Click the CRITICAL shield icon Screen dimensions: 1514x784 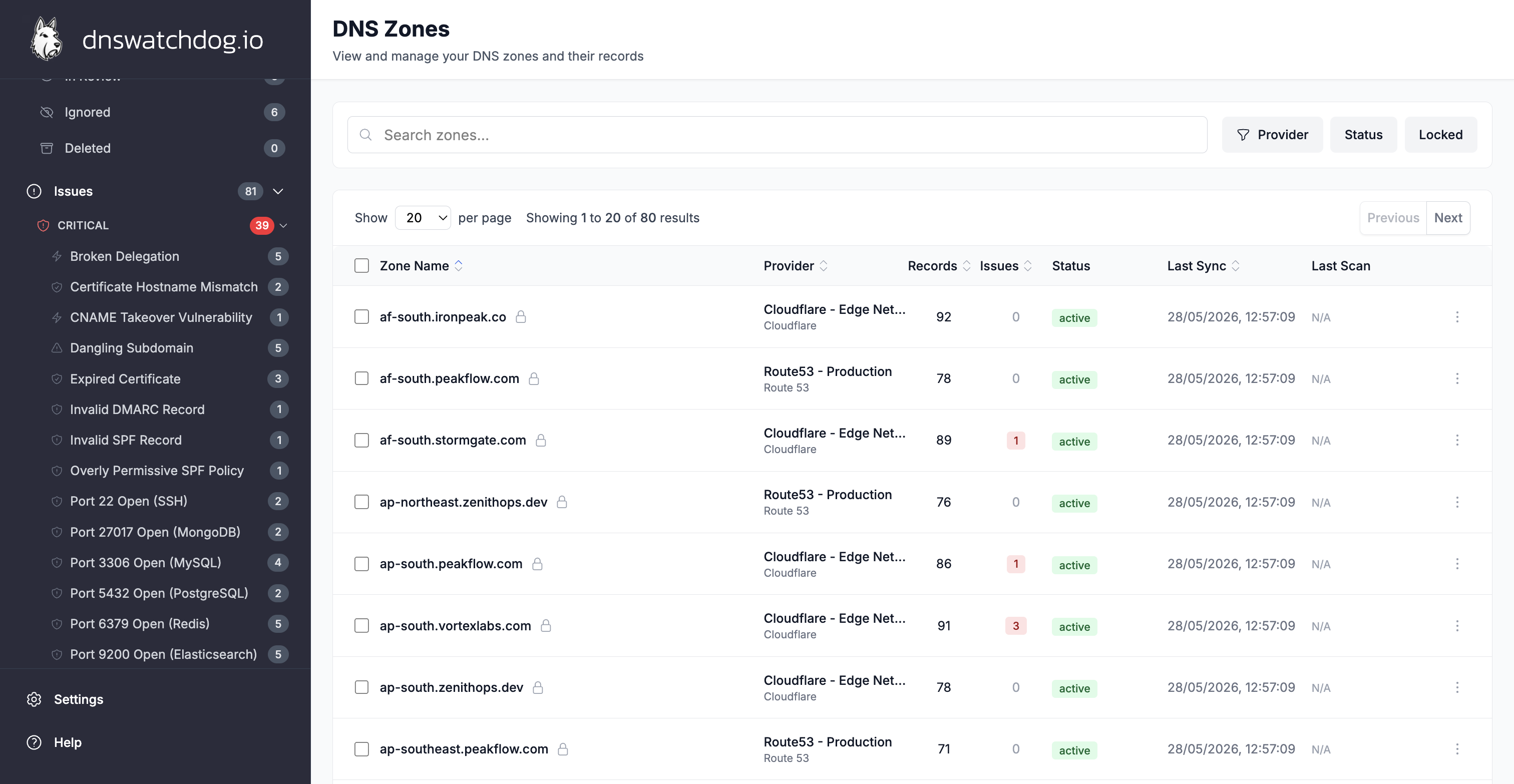point(43,226)
